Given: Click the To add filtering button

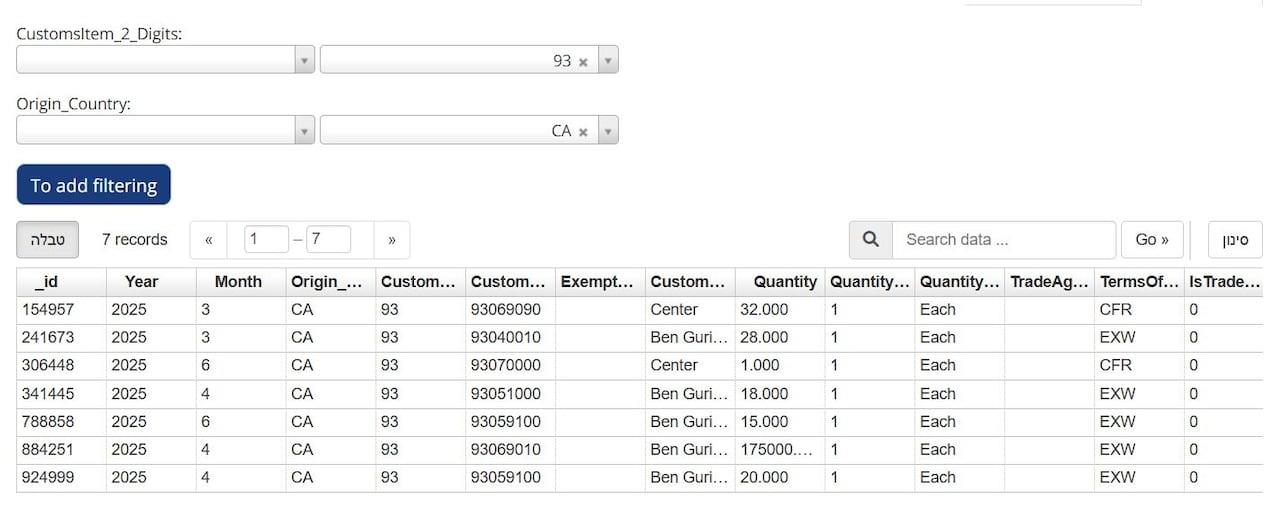Looking at the screenshot, I should click(94, 185).
